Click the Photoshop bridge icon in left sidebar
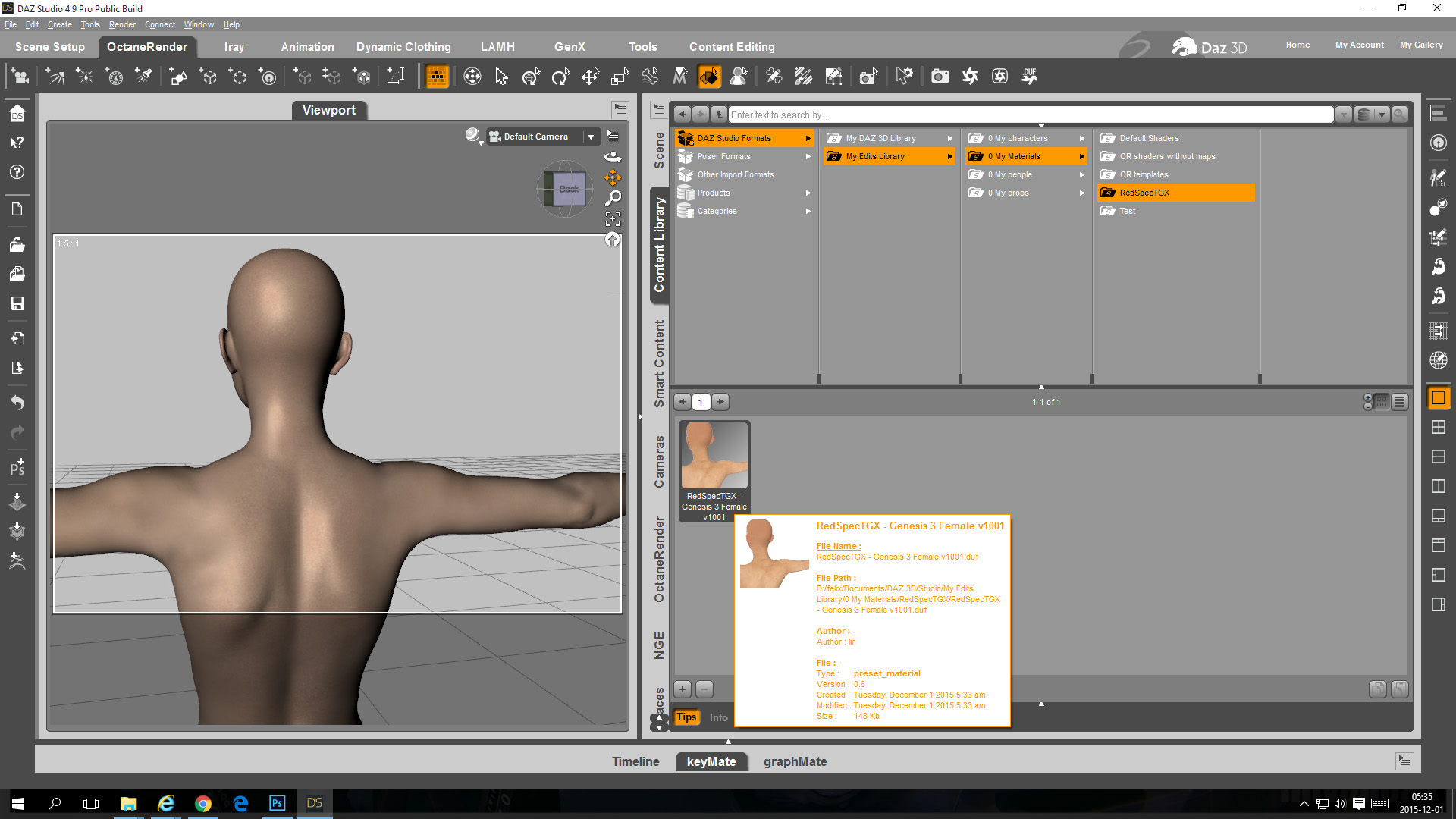This screenshot has height=819, width=1456. coord(17,466)
